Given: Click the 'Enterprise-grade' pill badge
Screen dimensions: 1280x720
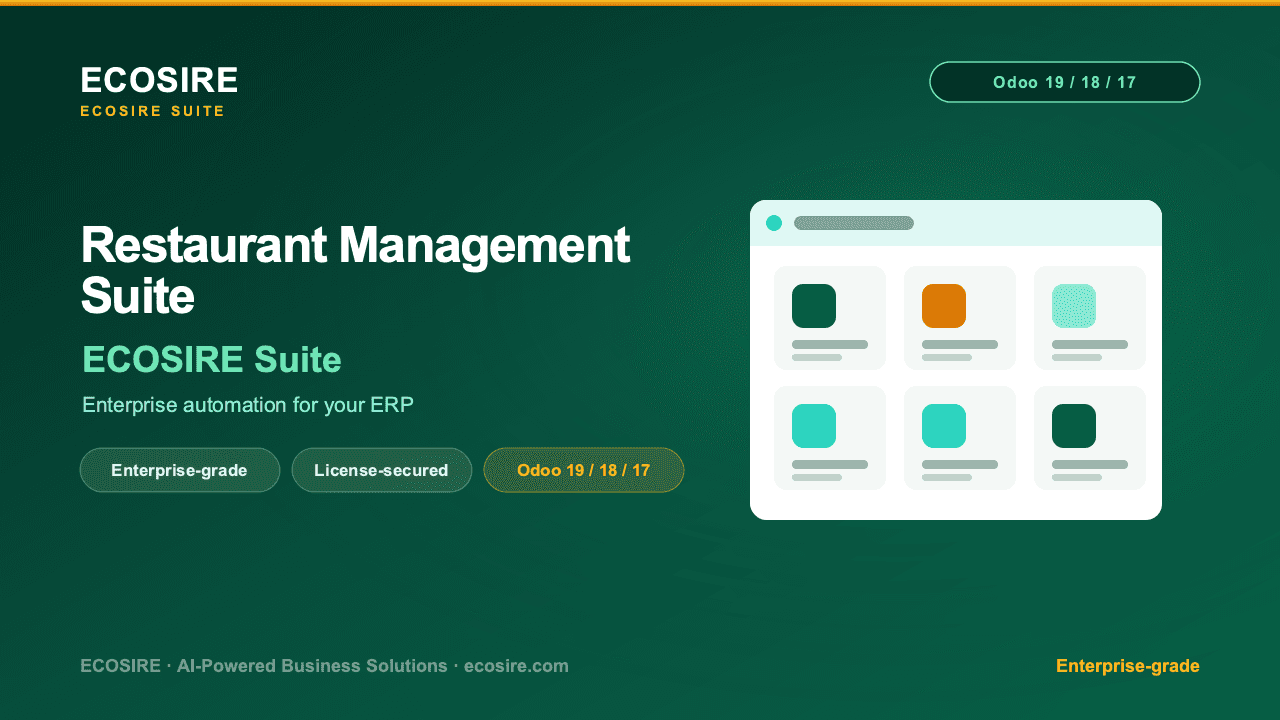Looking at the screenshot, I should click(x=180, y=470).
